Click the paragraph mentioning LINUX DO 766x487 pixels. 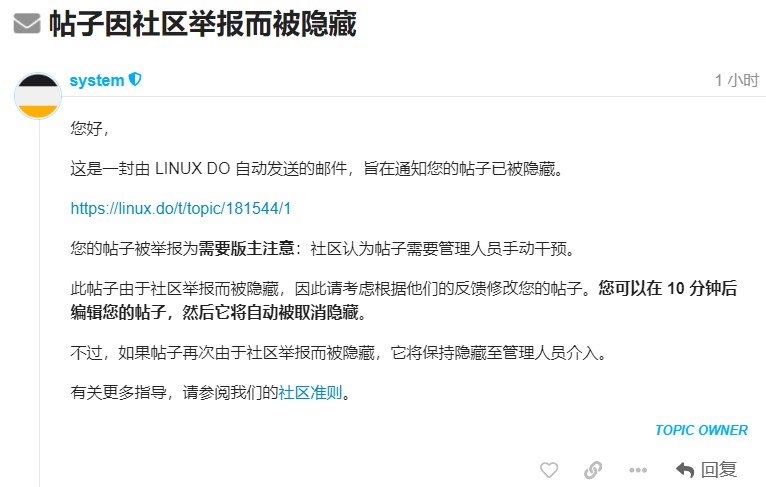coord(317,169)
